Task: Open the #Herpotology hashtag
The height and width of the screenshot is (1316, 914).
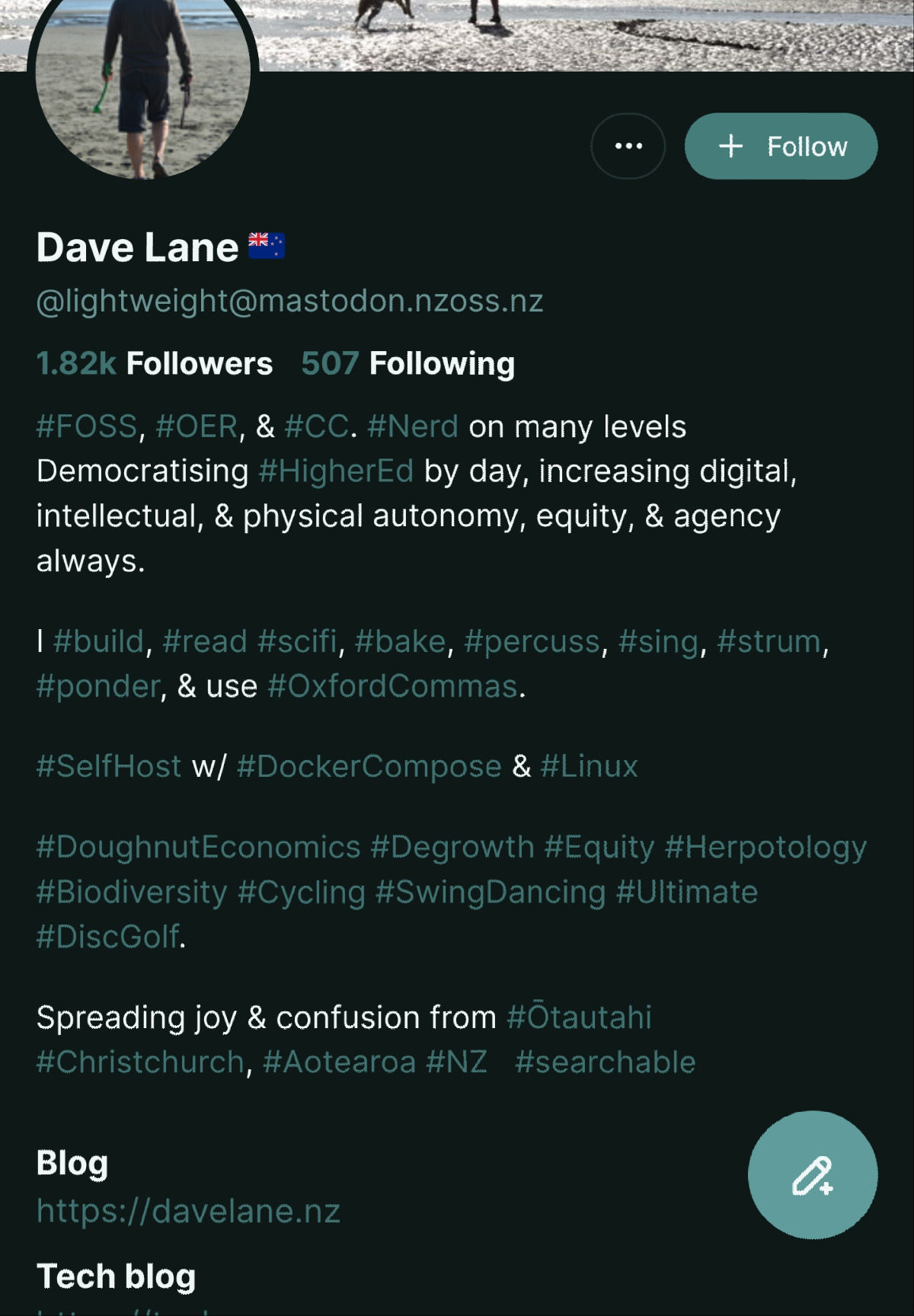Action: pos(765,847)
